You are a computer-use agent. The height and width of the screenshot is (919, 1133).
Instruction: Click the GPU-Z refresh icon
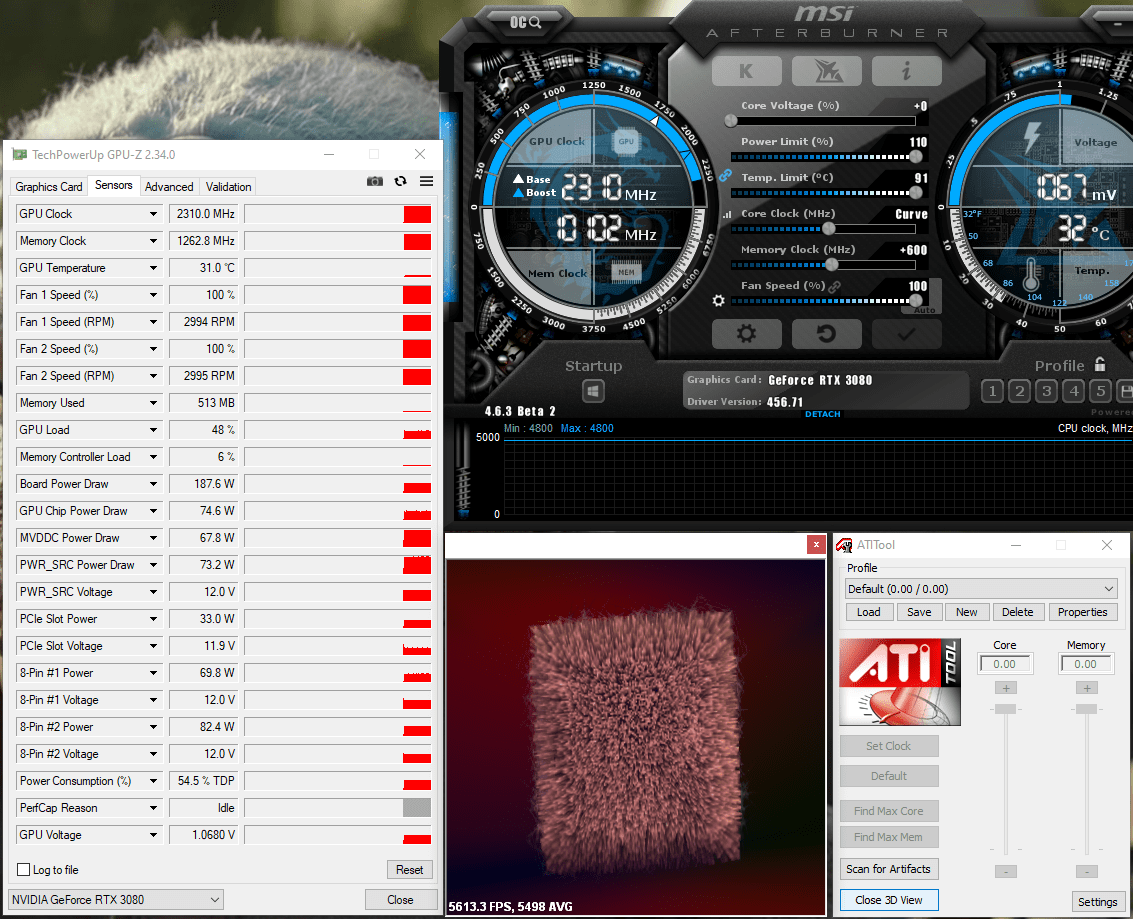[400, 181]
